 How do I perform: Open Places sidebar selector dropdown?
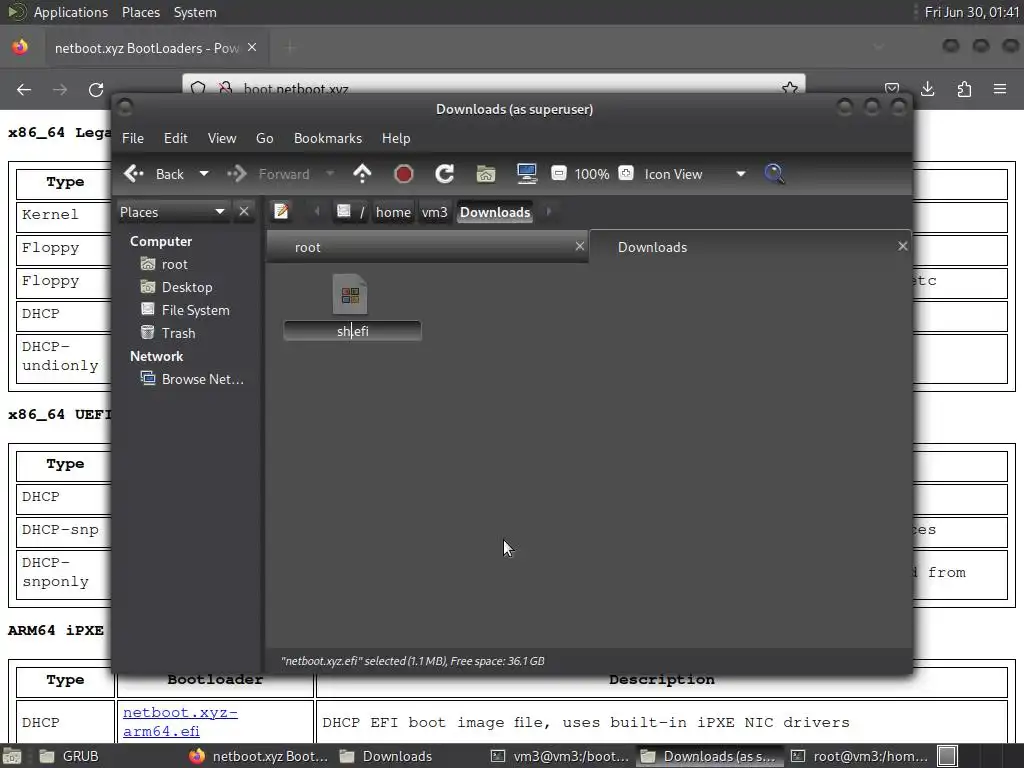click(172, 212)
